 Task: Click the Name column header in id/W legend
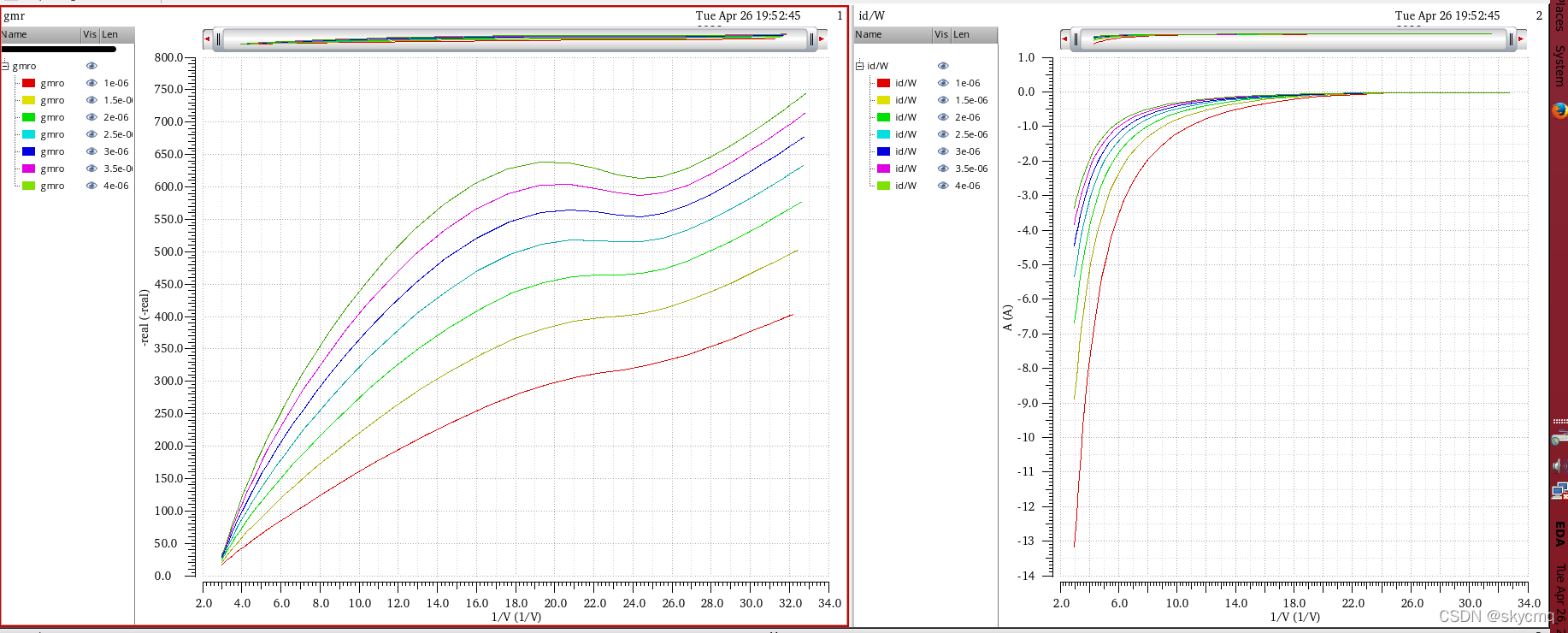pyautogui.click(x=893, y=35)
